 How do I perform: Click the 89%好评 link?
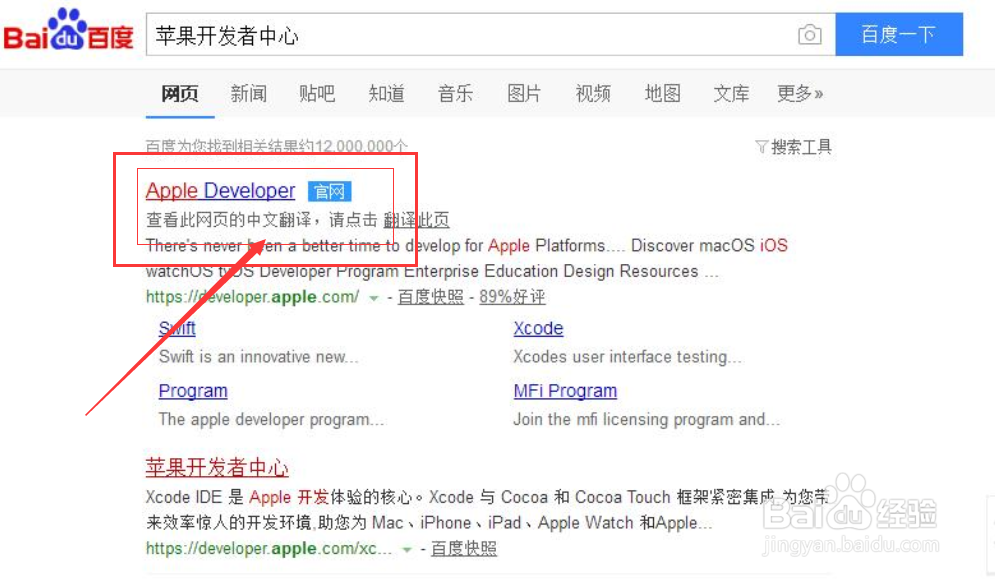click(512, 297)
